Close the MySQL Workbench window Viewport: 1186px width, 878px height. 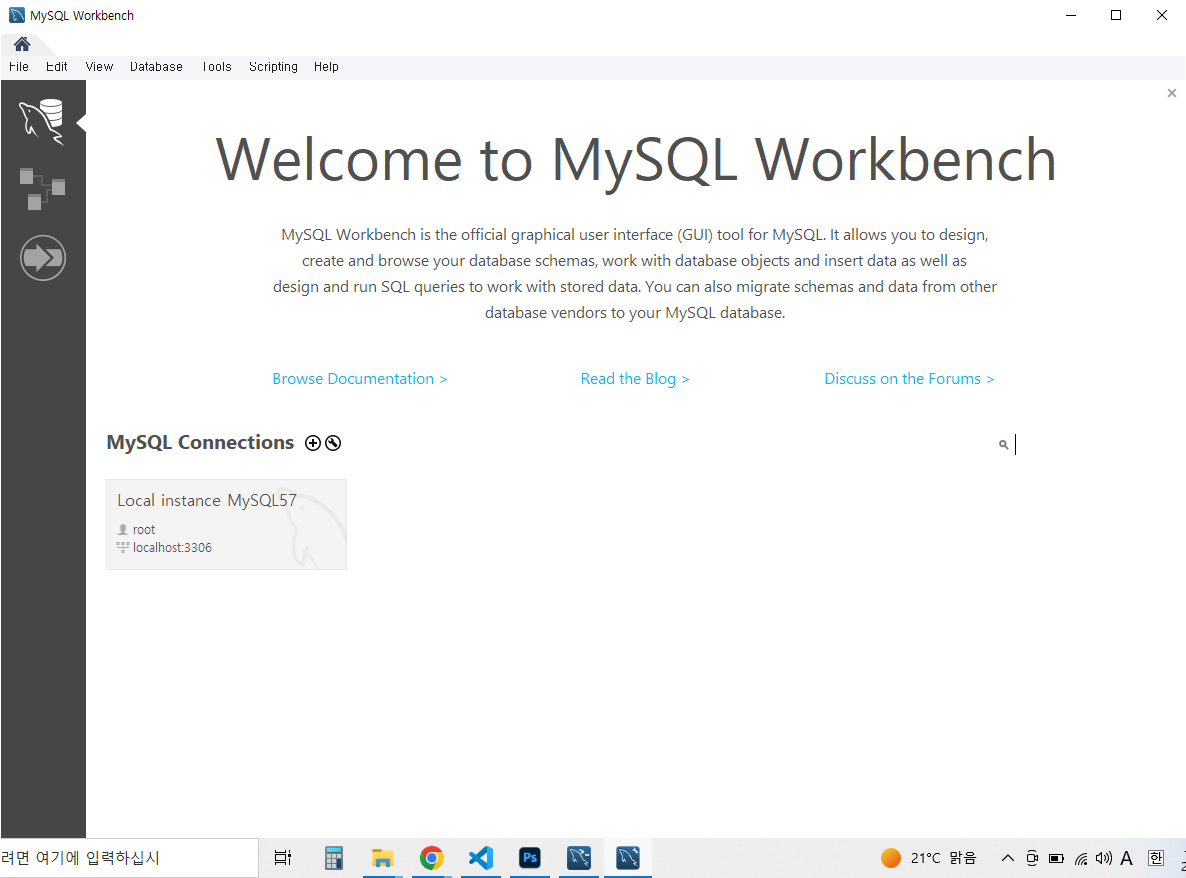(1162, 15)
